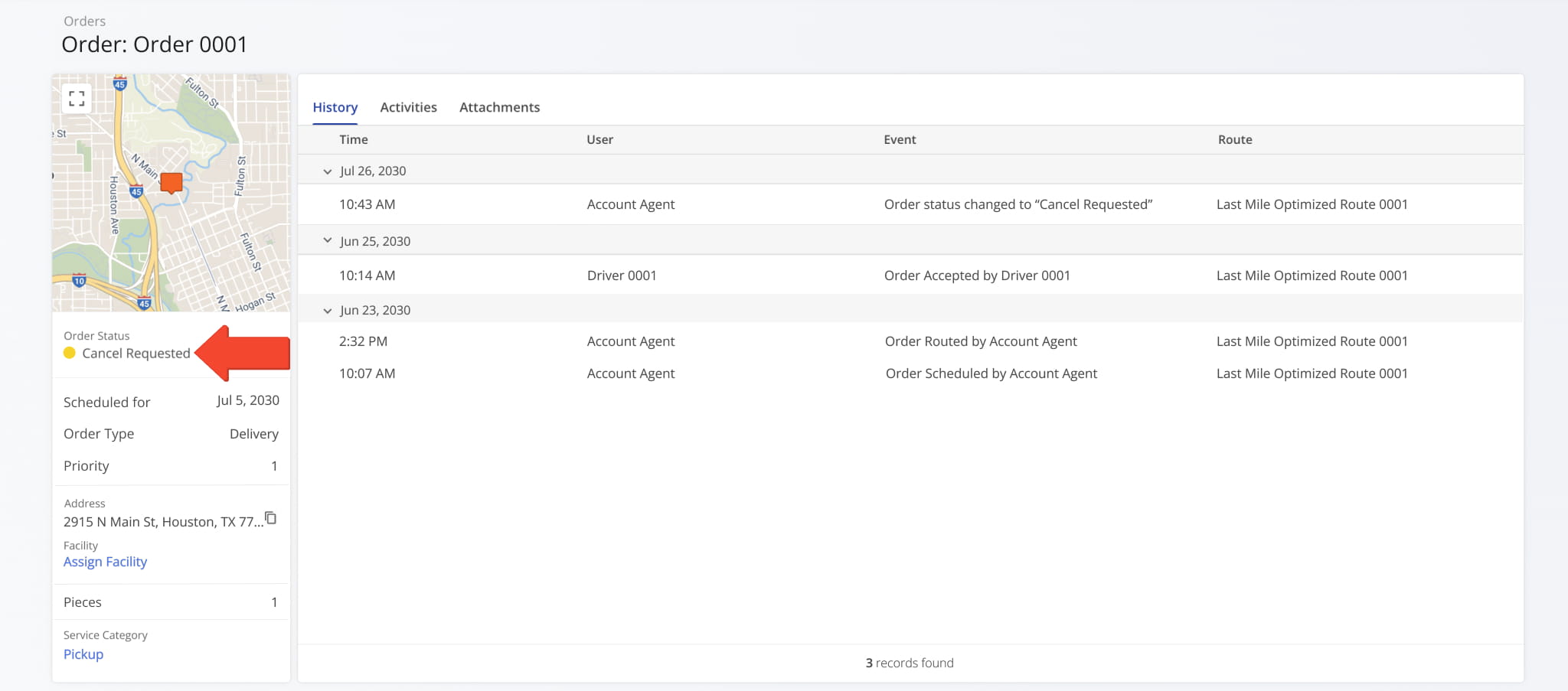Click the Last Mile Optimized Route 0001 entry
Image resolution: width=1568 pixels, height=691 pixels.
pyautogui.click(x=1312, y=204)
